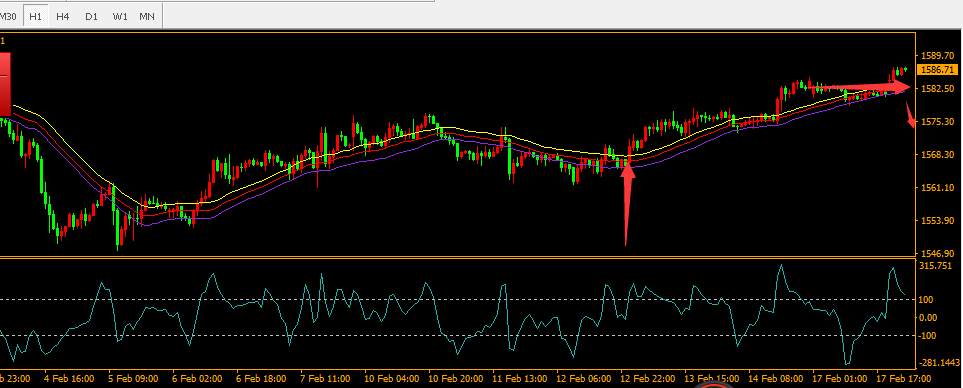Switch chart to H4 timeframe

(x=63, y=17)
